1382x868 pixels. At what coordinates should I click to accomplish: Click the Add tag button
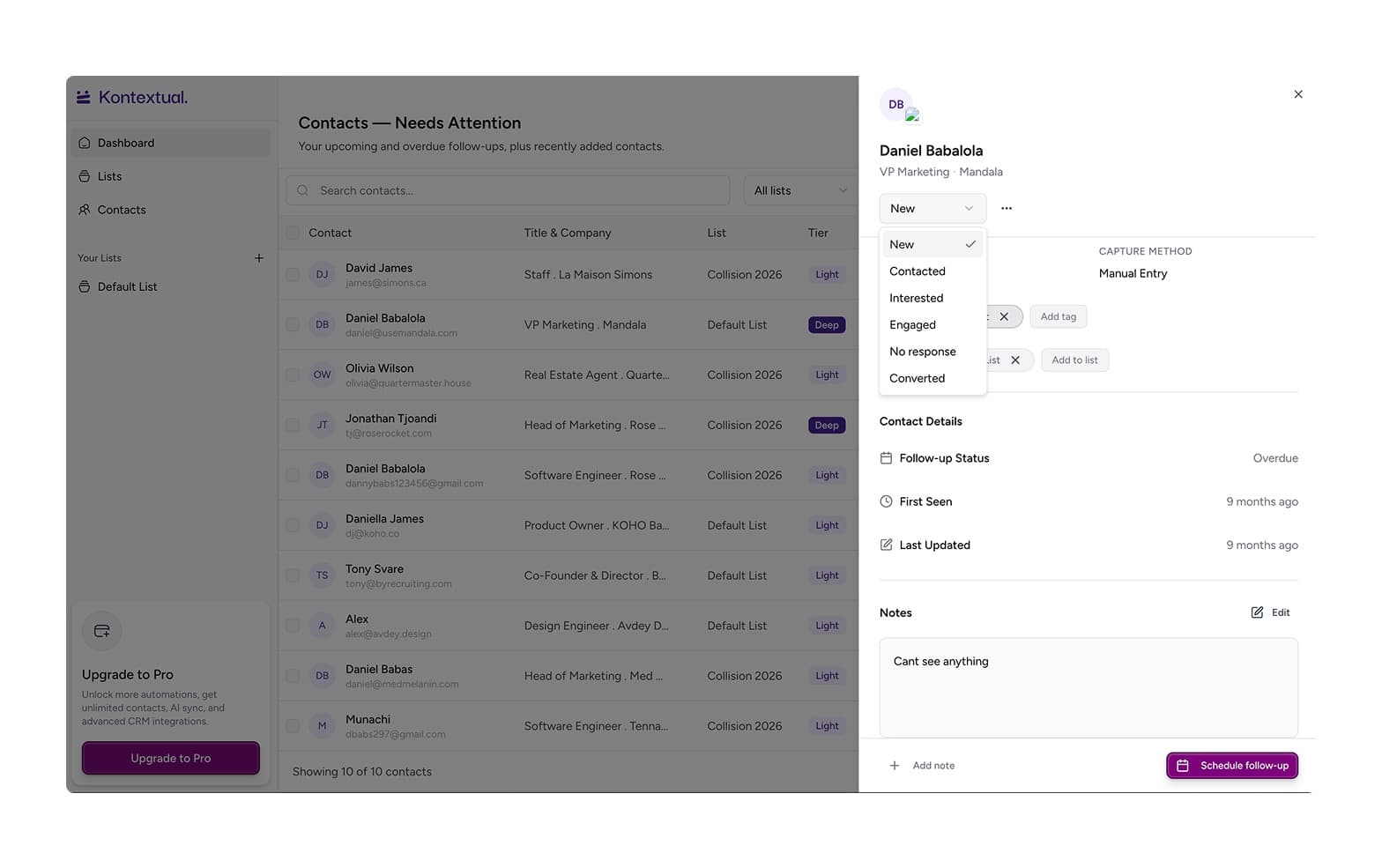(1059, 317)
